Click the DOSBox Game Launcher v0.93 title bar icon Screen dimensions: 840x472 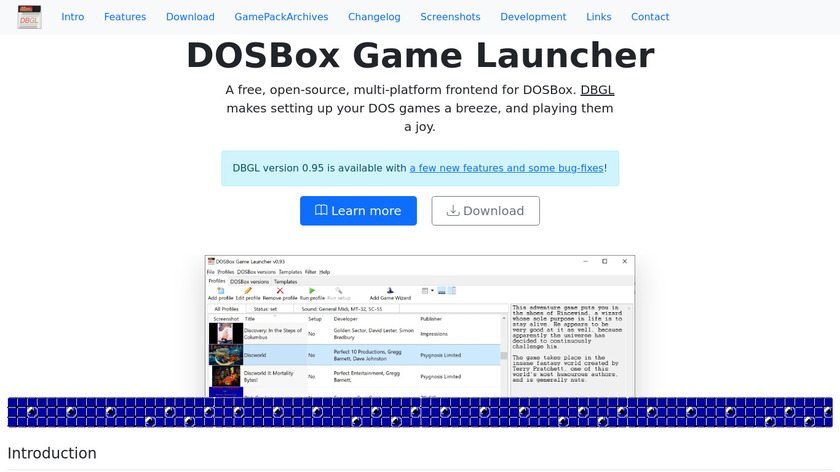click(x=211, y=261)
